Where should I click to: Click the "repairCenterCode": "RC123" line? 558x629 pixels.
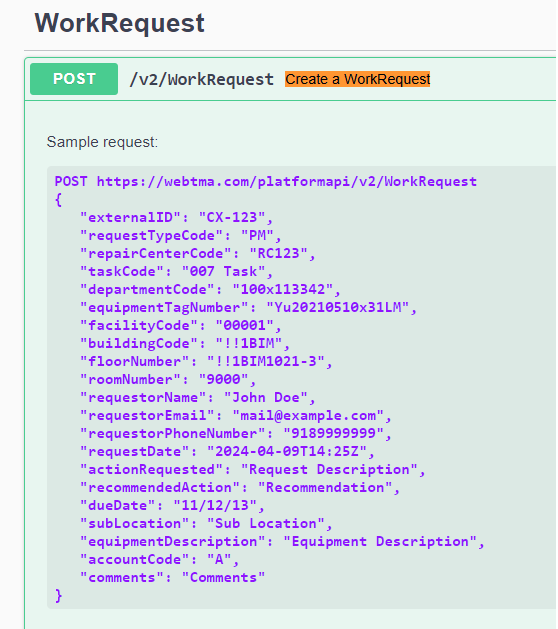pyautogui.click(x=198, y=254)
